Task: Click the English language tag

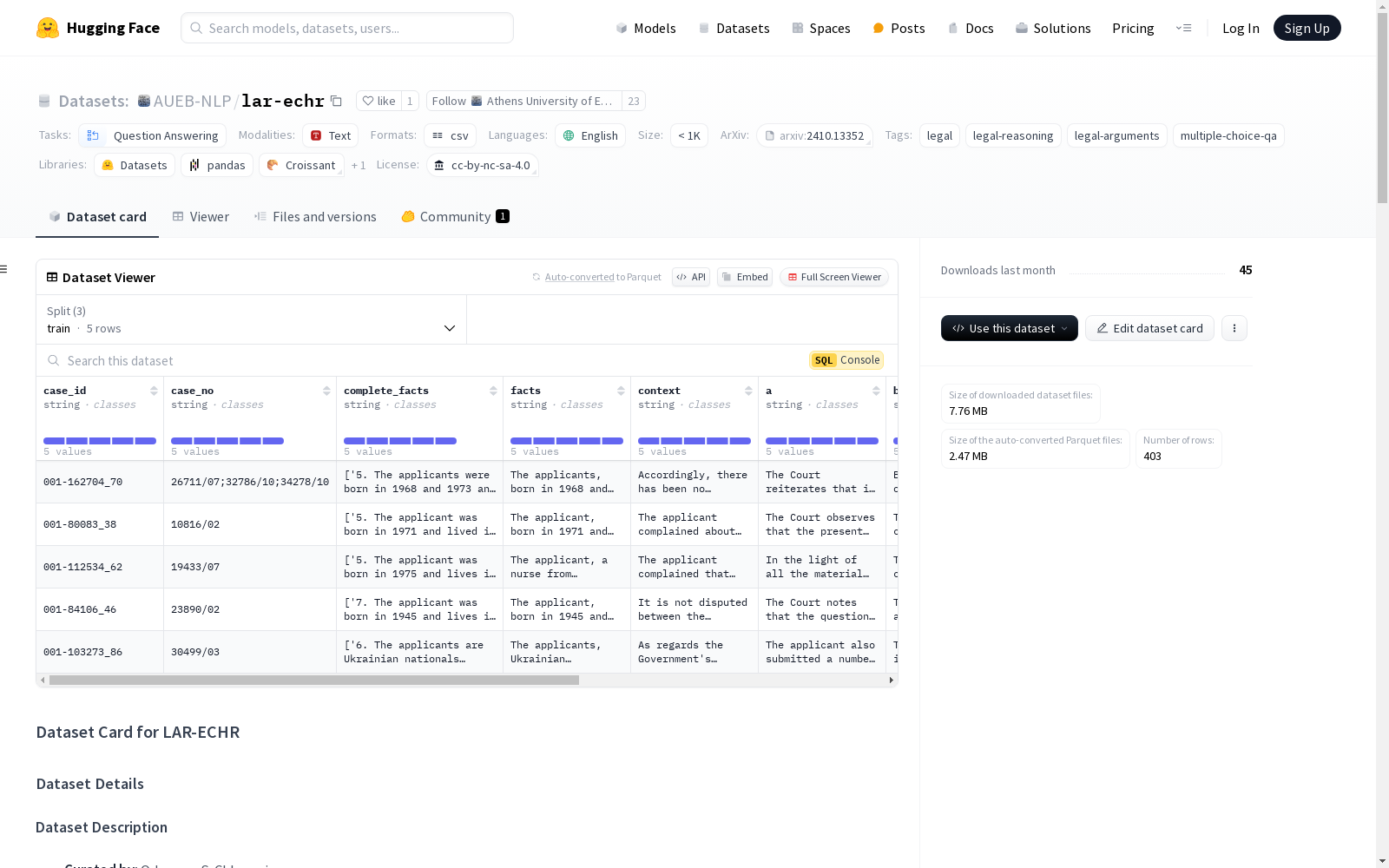Action: (590, 135)
